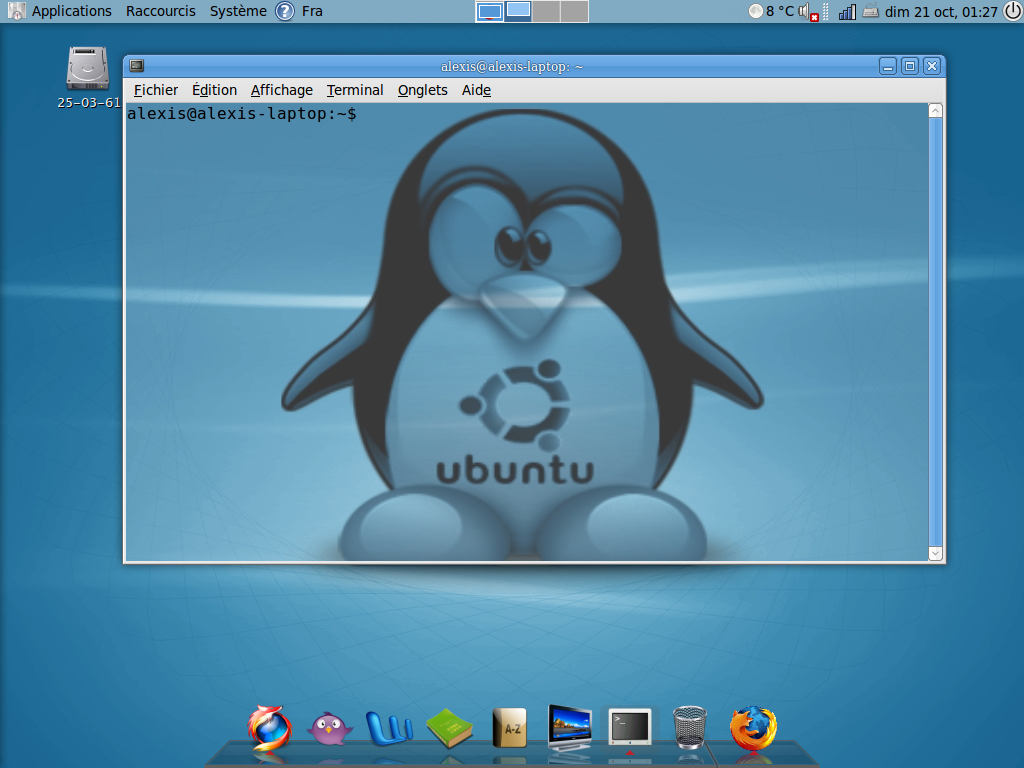Image resolution: width=1024 pixels, height=768 pixels.
Task: Open the Applications panel menu
Action: pyautogui.click(x=71, y=11)
